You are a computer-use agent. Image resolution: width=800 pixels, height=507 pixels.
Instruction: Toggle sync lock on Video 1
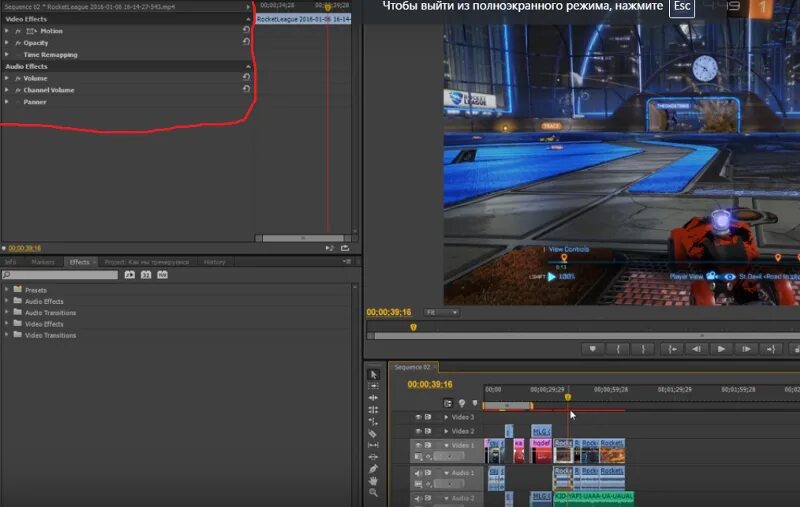(428, 445)
